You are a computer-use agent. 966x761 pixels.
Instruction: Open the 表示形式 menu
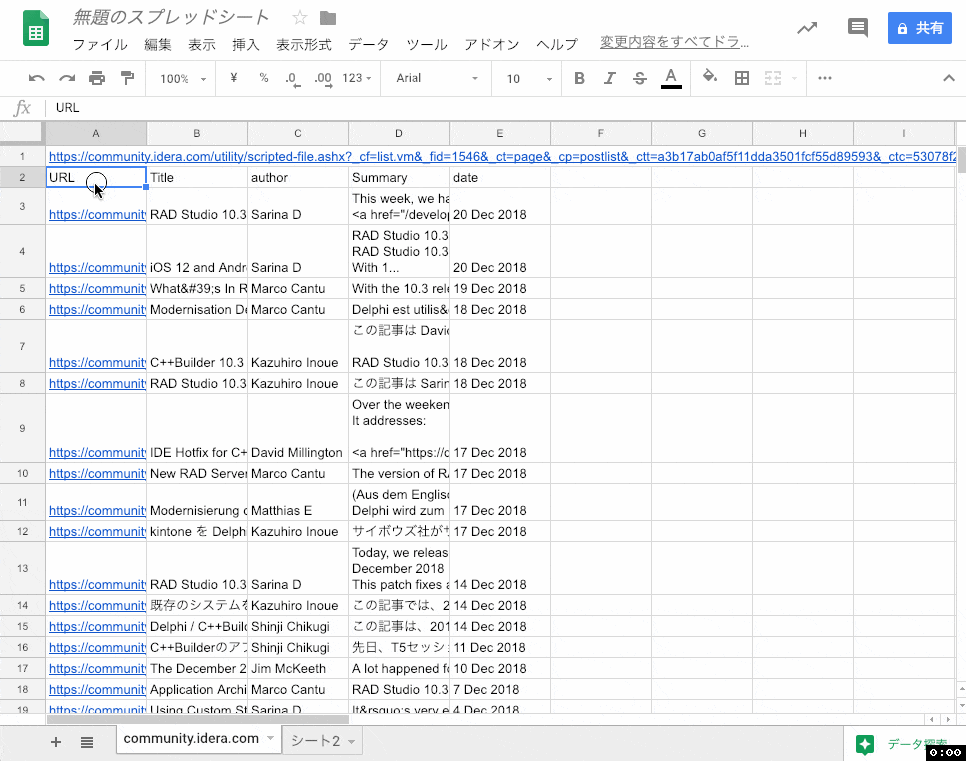[x=304, y=44]
